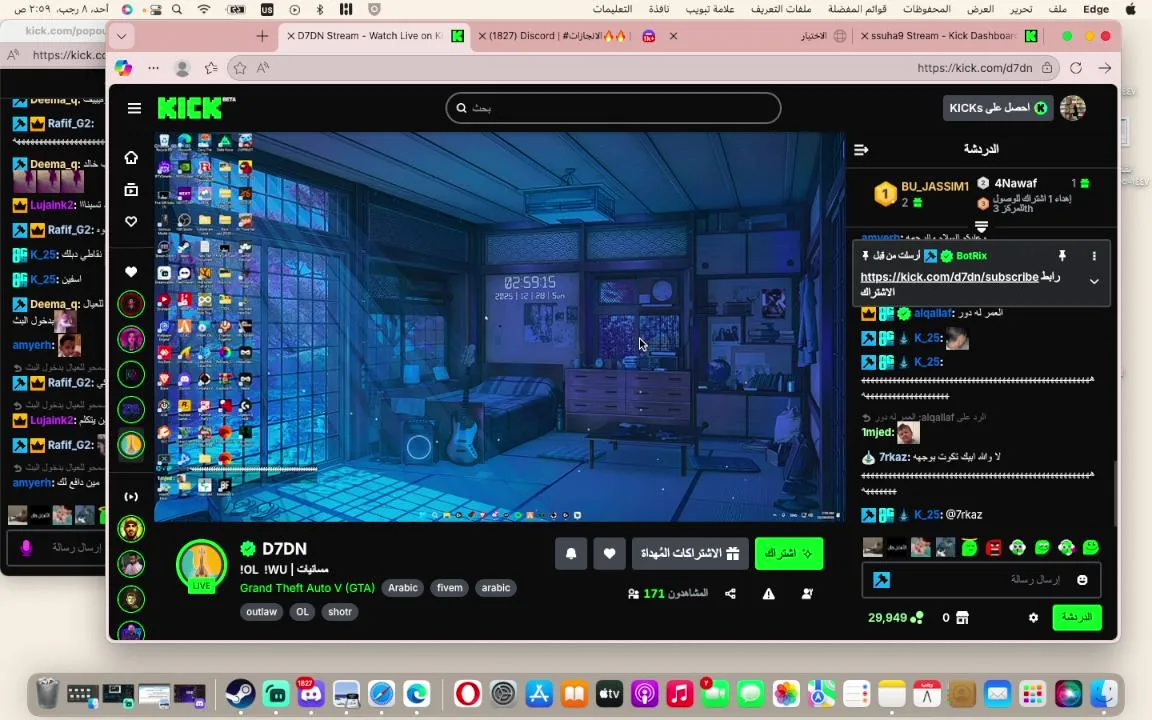Click the live stream video player
Screen dimensions: 1152x720
[x=499, y=327]
